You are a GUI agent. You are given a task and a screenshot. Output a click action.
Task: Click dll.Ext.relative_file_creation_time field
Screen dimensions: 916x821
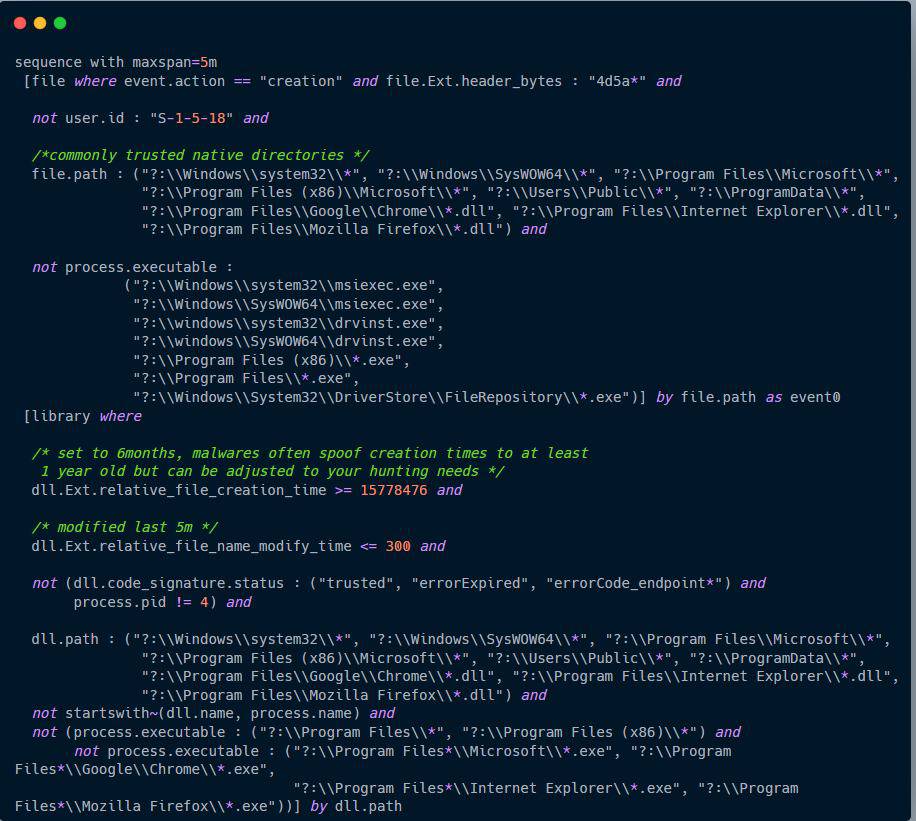coord(178,490)
